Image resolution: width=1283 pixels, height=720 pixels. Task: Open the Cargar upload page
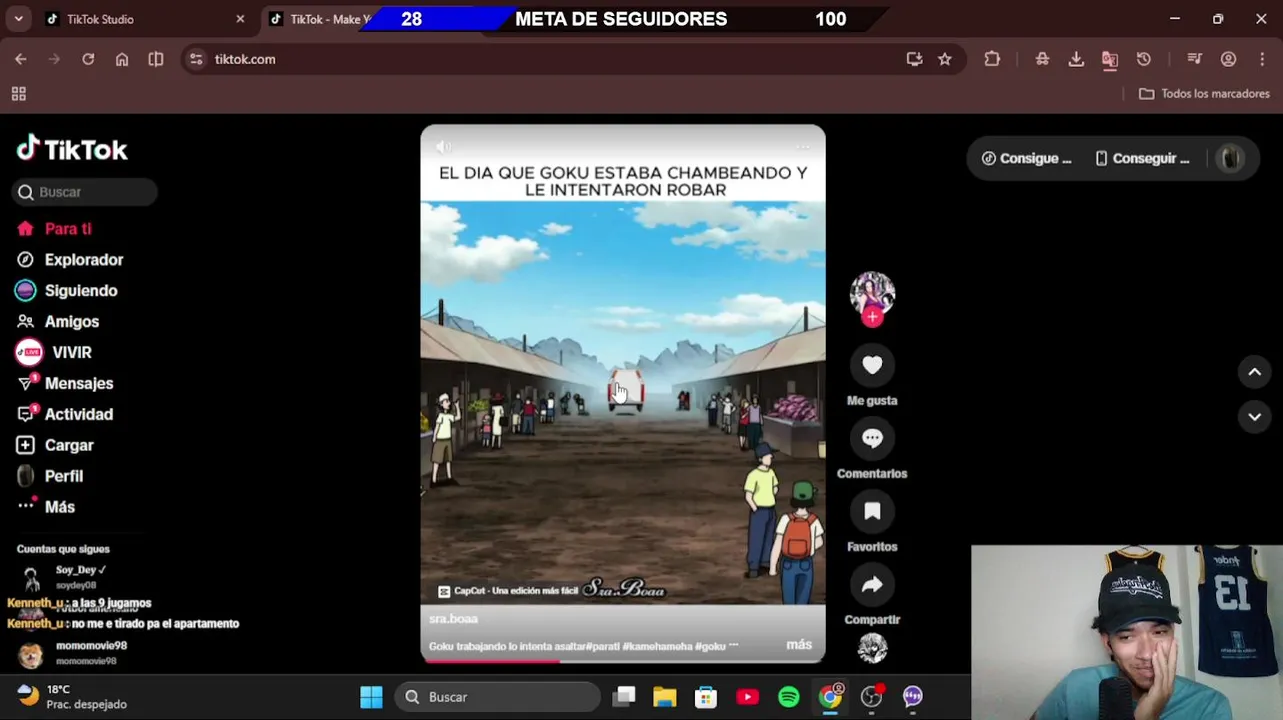click(x=55, y=446)
